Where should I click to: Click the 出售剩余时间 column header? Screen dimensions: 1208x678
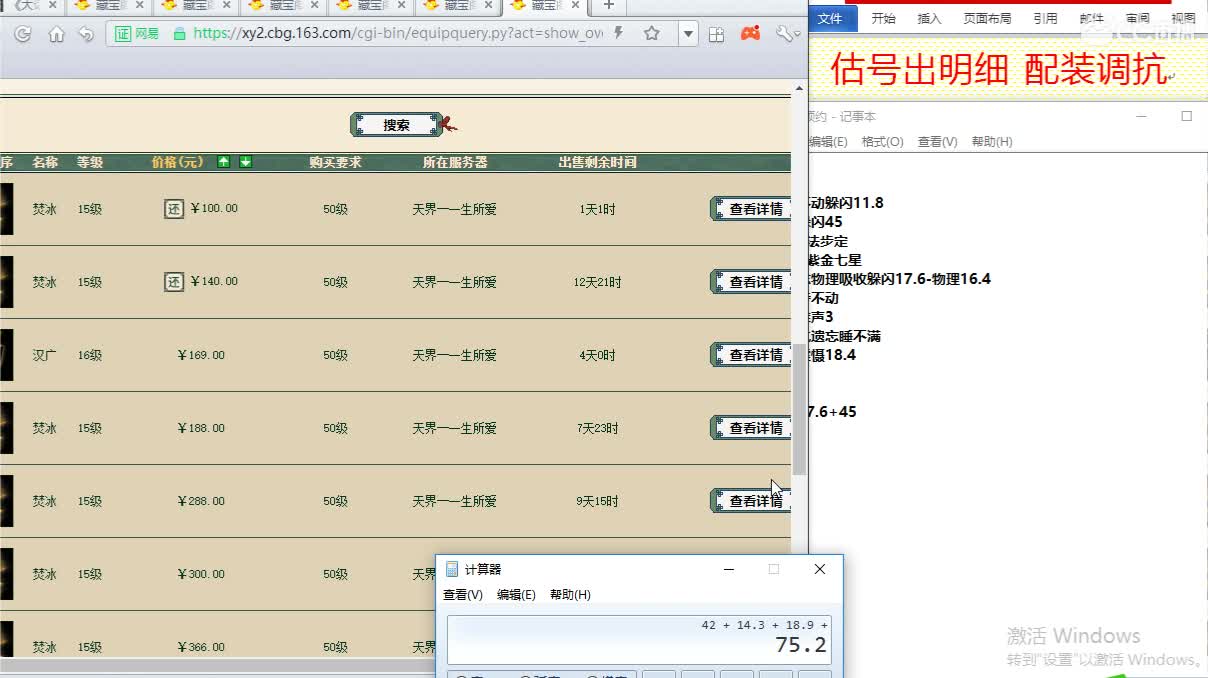597,162
